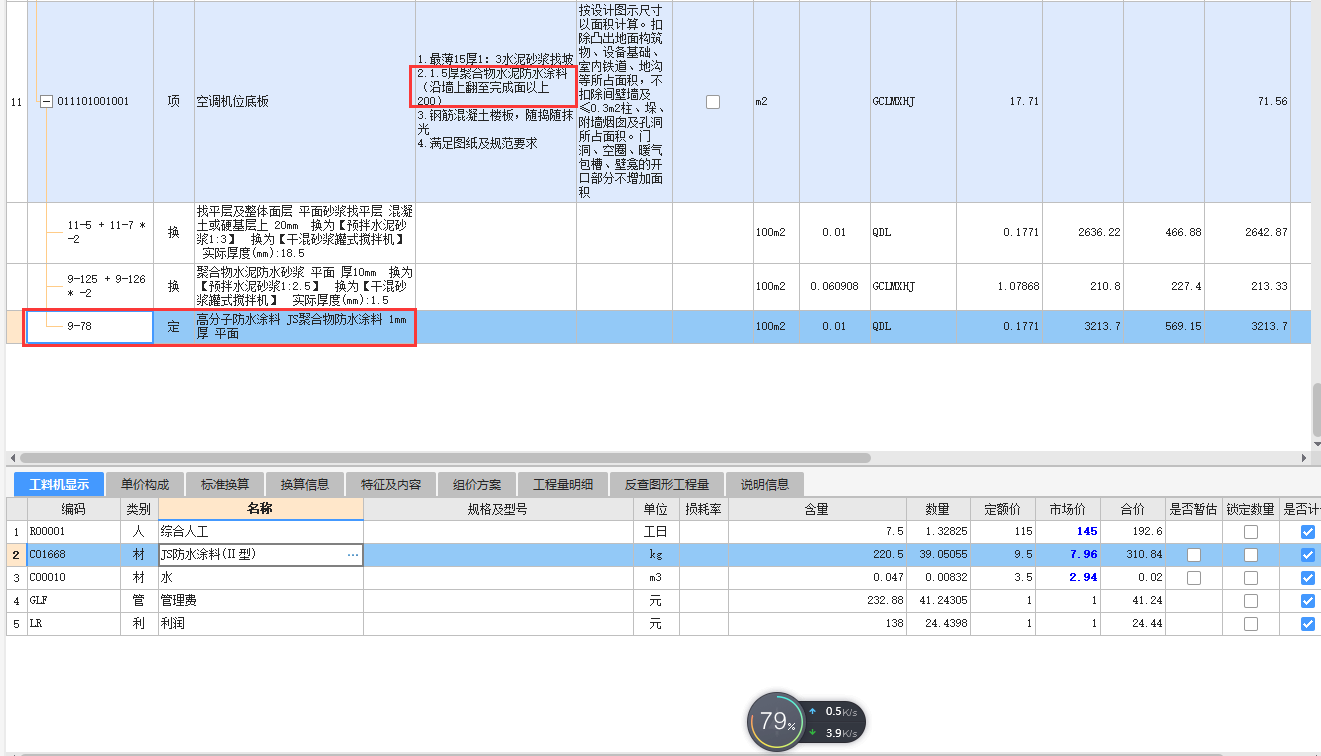Select the 项 type cell of row 11
Viewport: 1321px width, 756px height.
[173, 101]
